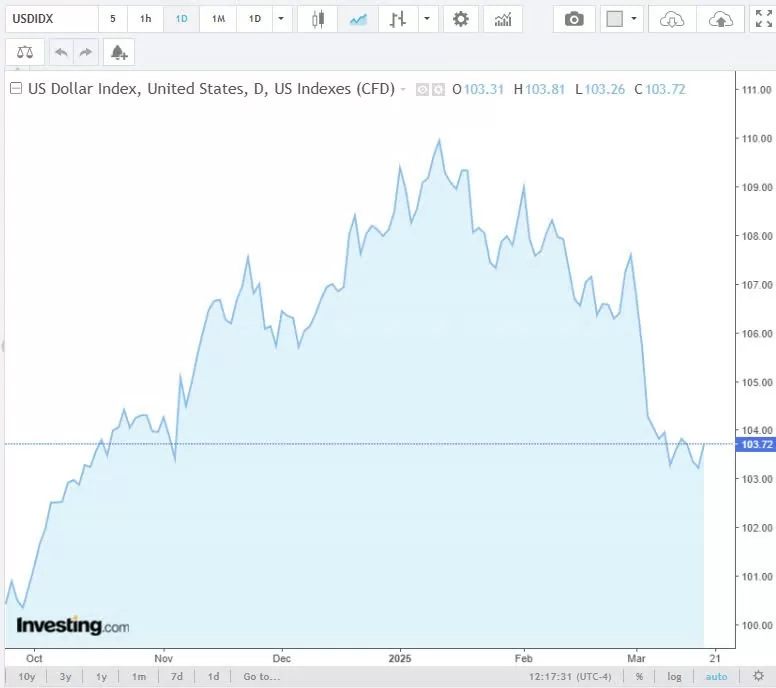Screen dimensions: 776x688
Task: Open the layout selection dropdown
Action: [x=622, y=19]
